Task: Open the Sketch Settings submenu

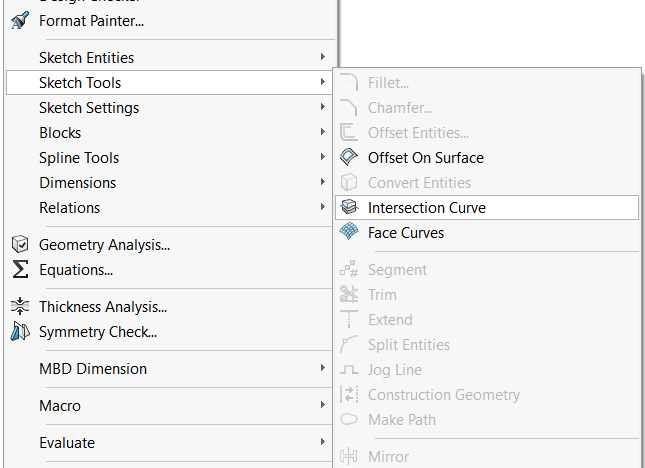Action: click(x=89, y=108)
